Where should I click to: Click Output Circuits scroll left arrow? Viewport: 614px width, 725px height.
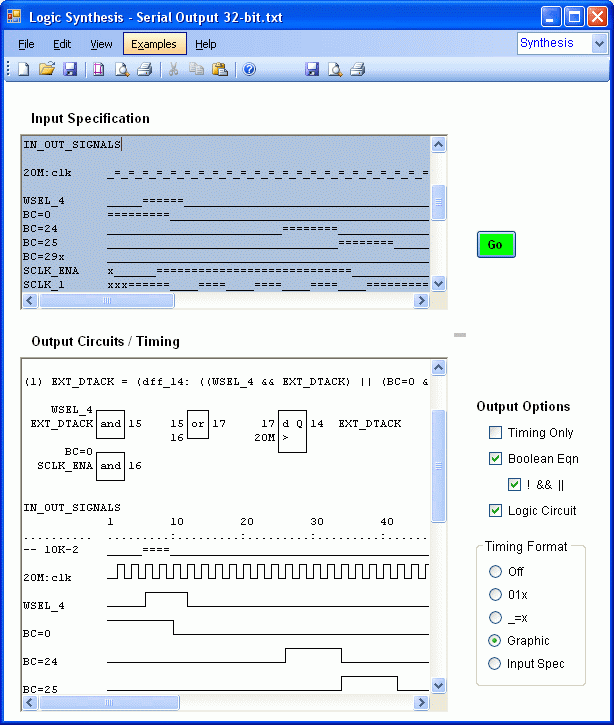pyautogui.click(x=30, y=702)
